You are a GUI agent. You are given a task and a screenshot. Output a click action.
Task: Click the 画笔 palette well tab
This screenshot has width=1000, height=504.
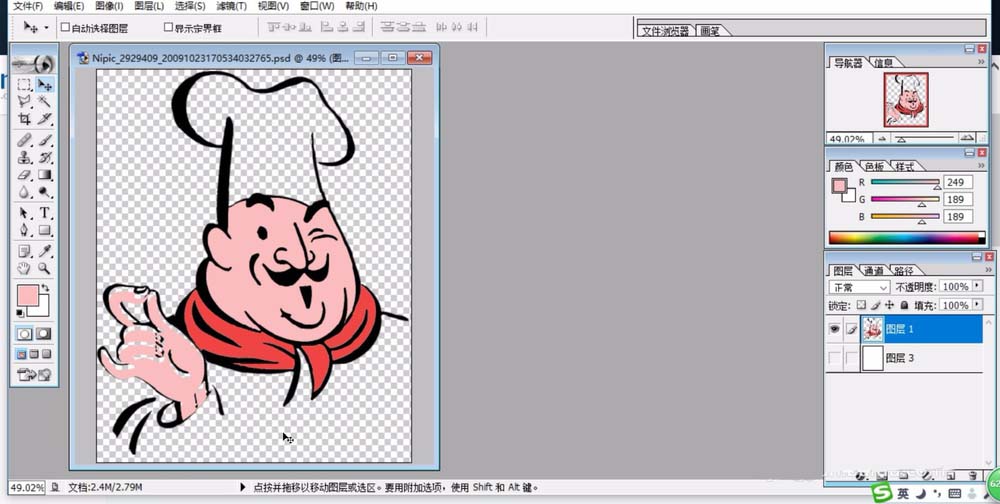(x=710, y=31)
